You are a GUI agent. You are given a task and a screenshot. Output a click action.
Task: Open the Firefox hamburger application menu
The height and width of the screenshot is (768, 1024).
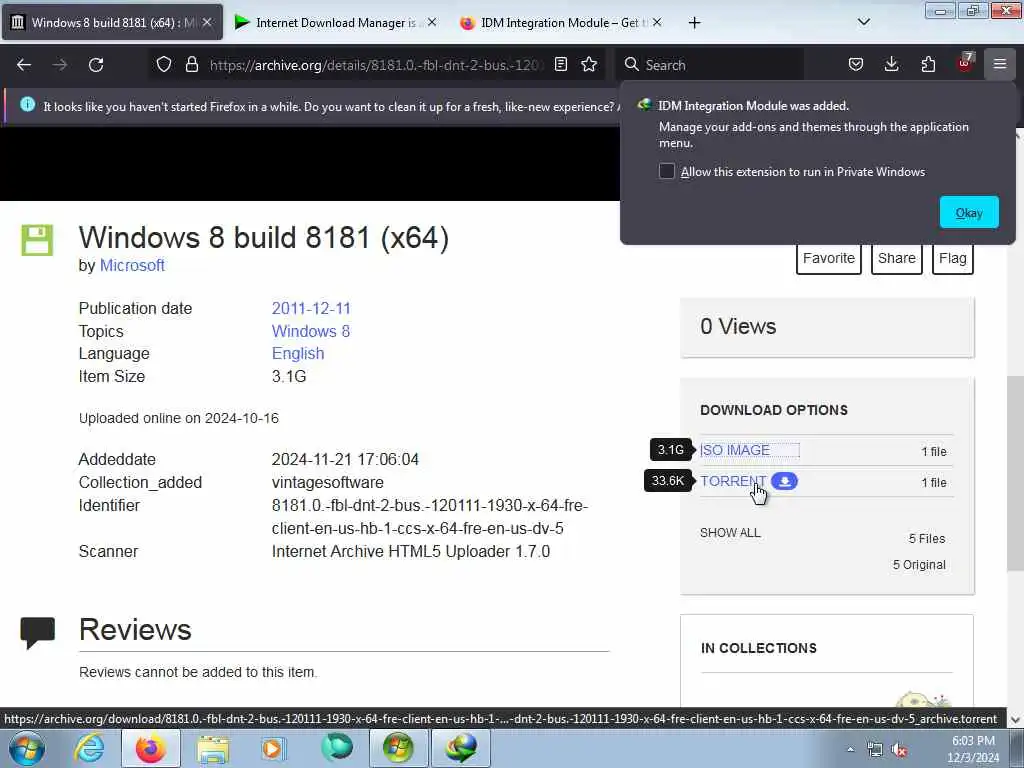1000,64
